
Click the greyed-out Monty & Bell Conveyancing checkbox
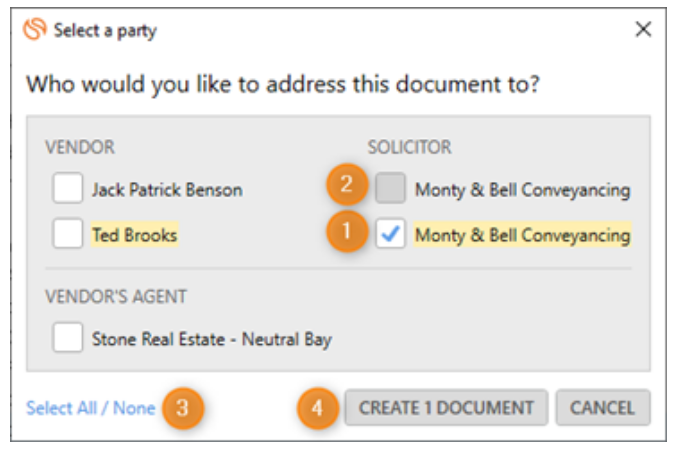coord(390,188)
